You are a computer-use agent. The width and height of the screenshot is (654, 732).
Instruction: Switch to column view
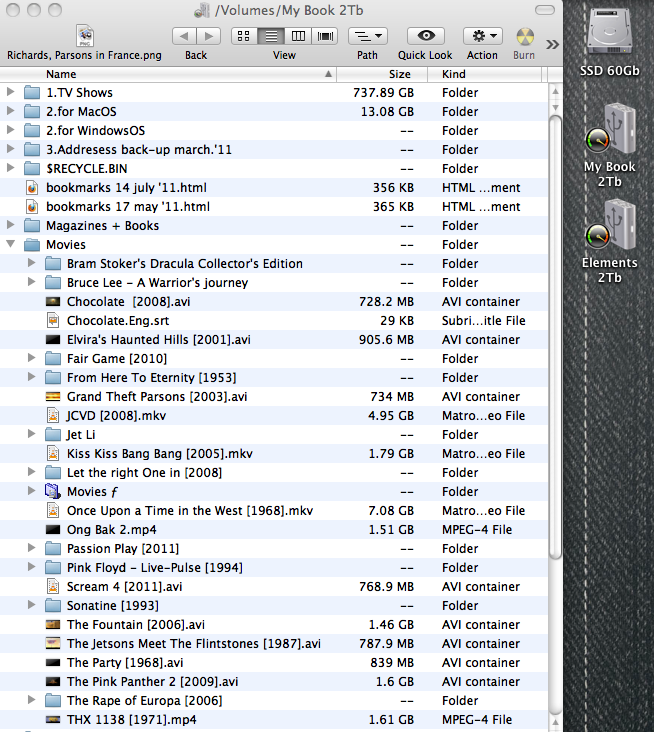[x=298, y=36]
